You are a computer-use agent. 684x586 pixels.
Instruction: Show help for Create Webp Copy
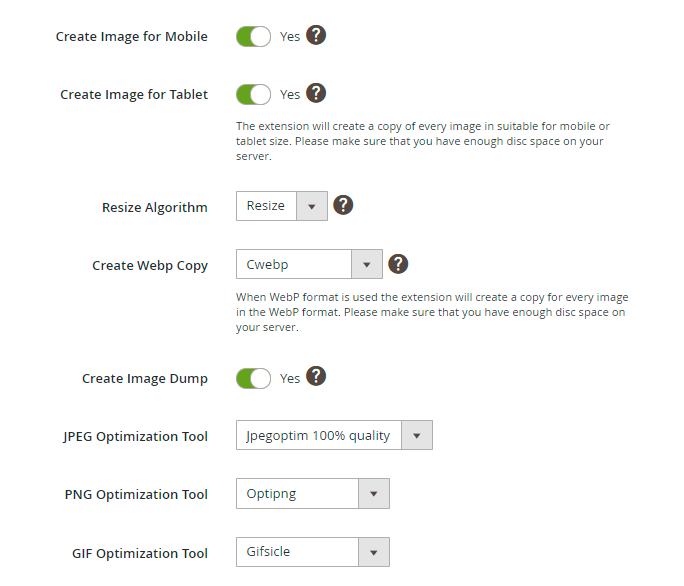tap(398, 264)
